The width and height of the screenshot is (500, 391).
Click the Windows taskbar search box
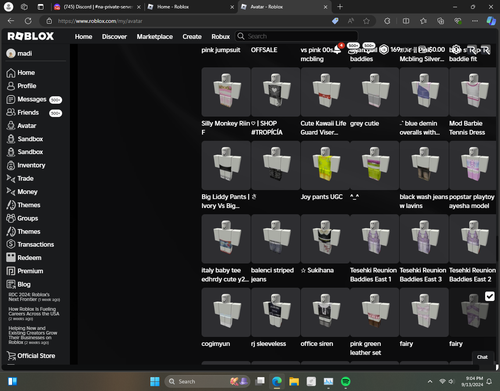click(x=208, y=381)
